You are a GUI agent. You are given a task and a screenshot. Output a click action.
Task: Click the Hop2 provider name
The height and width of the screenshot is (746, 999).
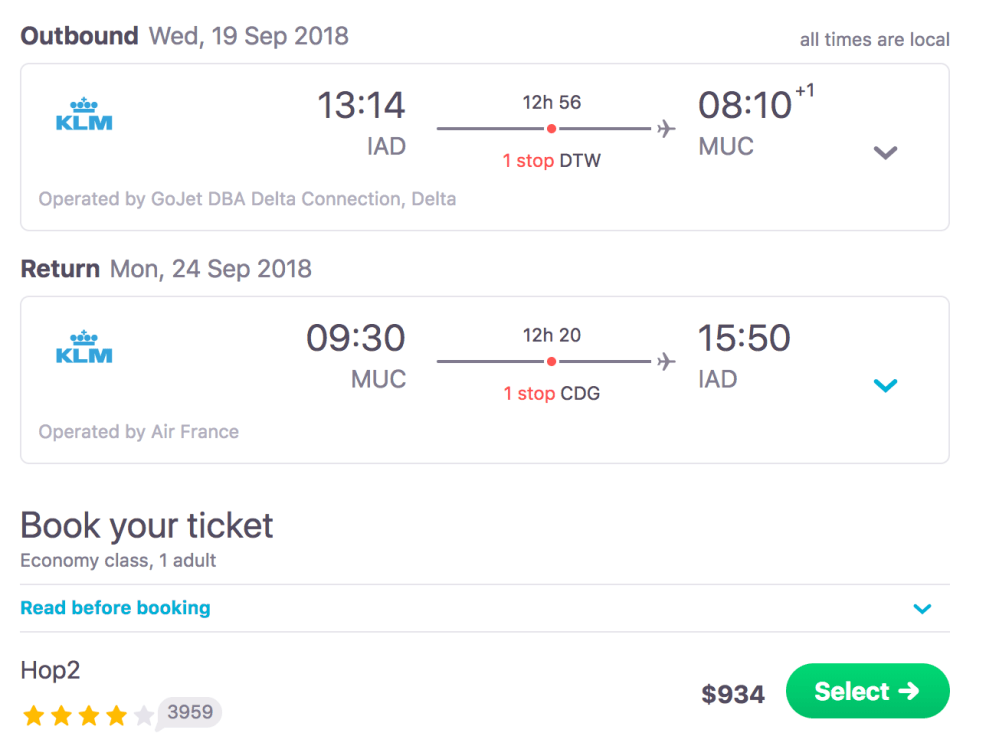[50, 671]
